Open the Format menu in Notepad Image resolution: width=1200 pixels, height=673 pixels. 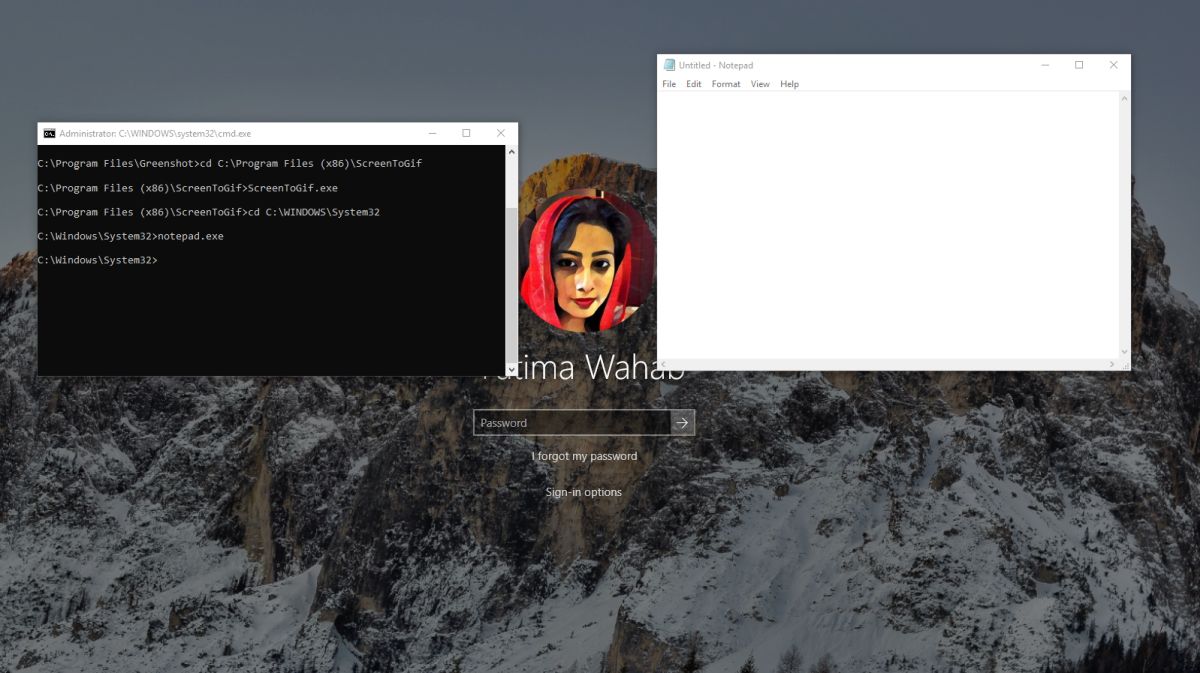(x=725, y=84)
